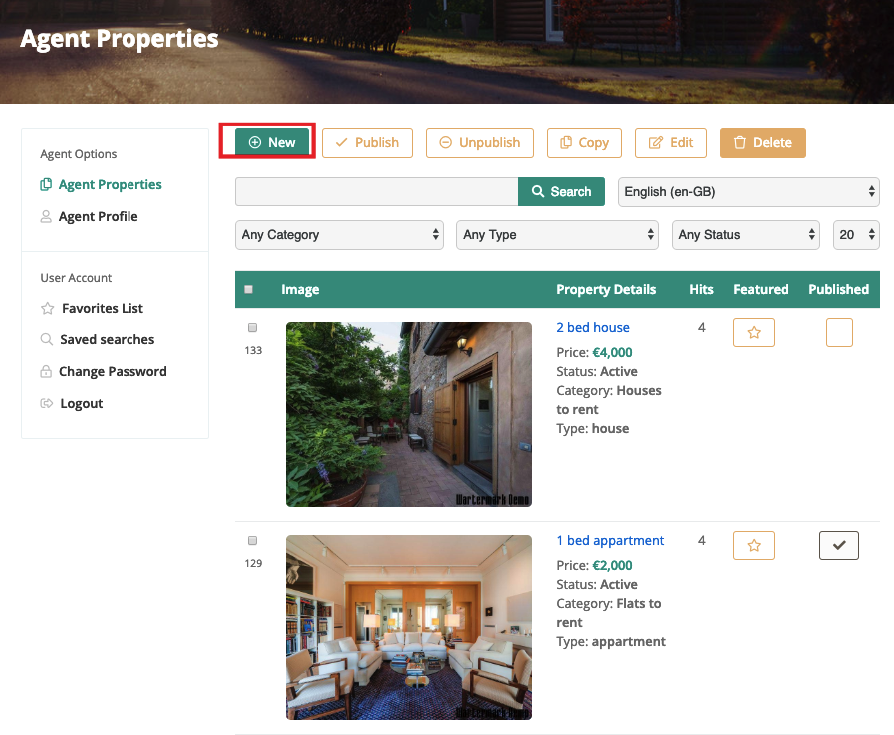The height and width of the screenshot is (735, 894).
Task: Tick the checkbox for property 129
Action: 252,541
